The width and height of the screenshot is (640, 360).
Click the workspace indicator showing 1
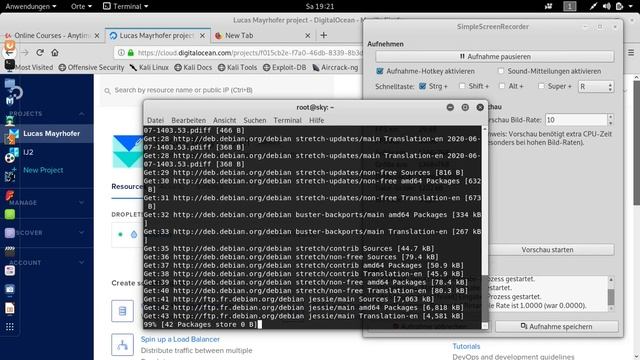coord(570,6)
